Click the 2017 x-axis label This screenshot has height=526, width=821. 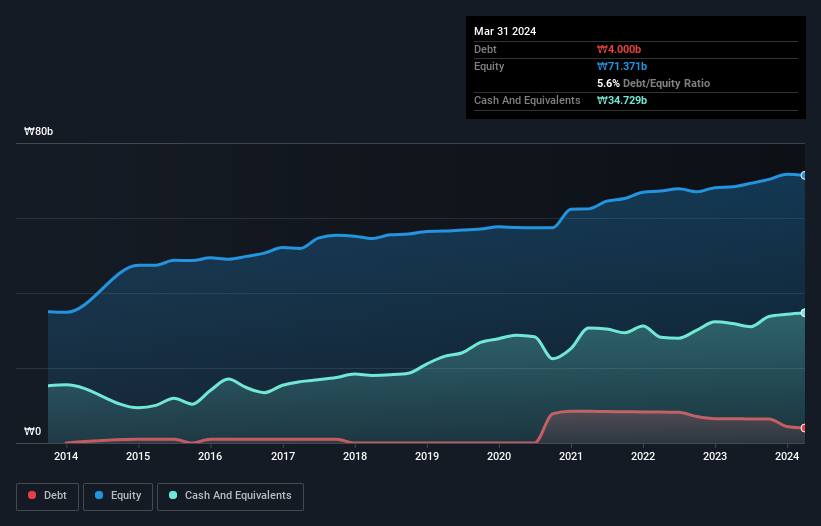coord(283,456)
